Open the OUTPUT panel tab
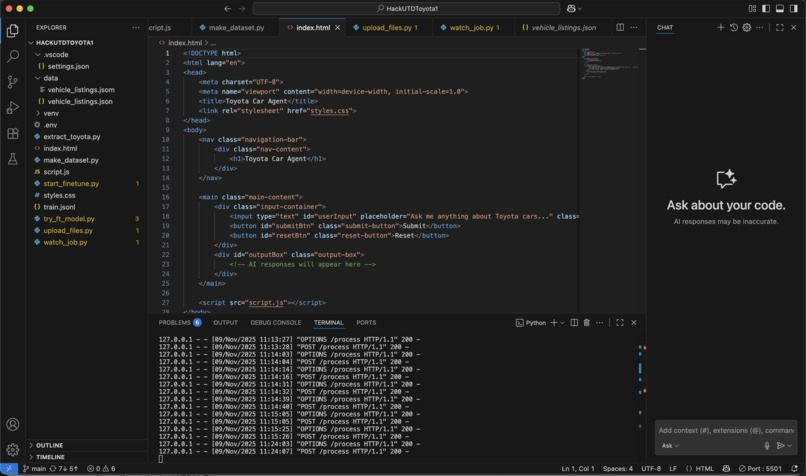Screen dimensions: 806x476 (225, 322)
